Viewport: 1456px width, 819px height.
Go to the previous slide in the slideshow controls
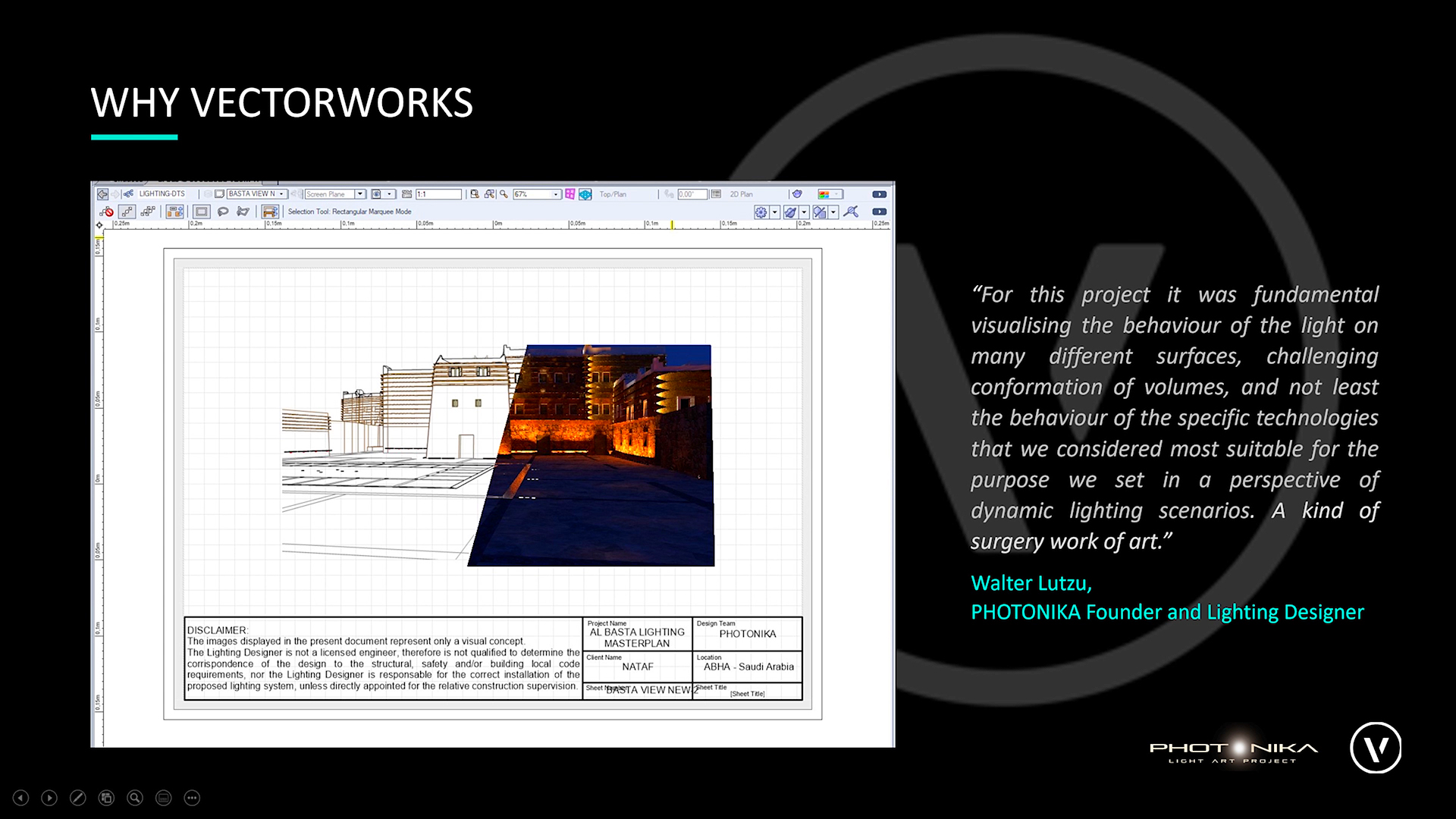click(21, 798)
